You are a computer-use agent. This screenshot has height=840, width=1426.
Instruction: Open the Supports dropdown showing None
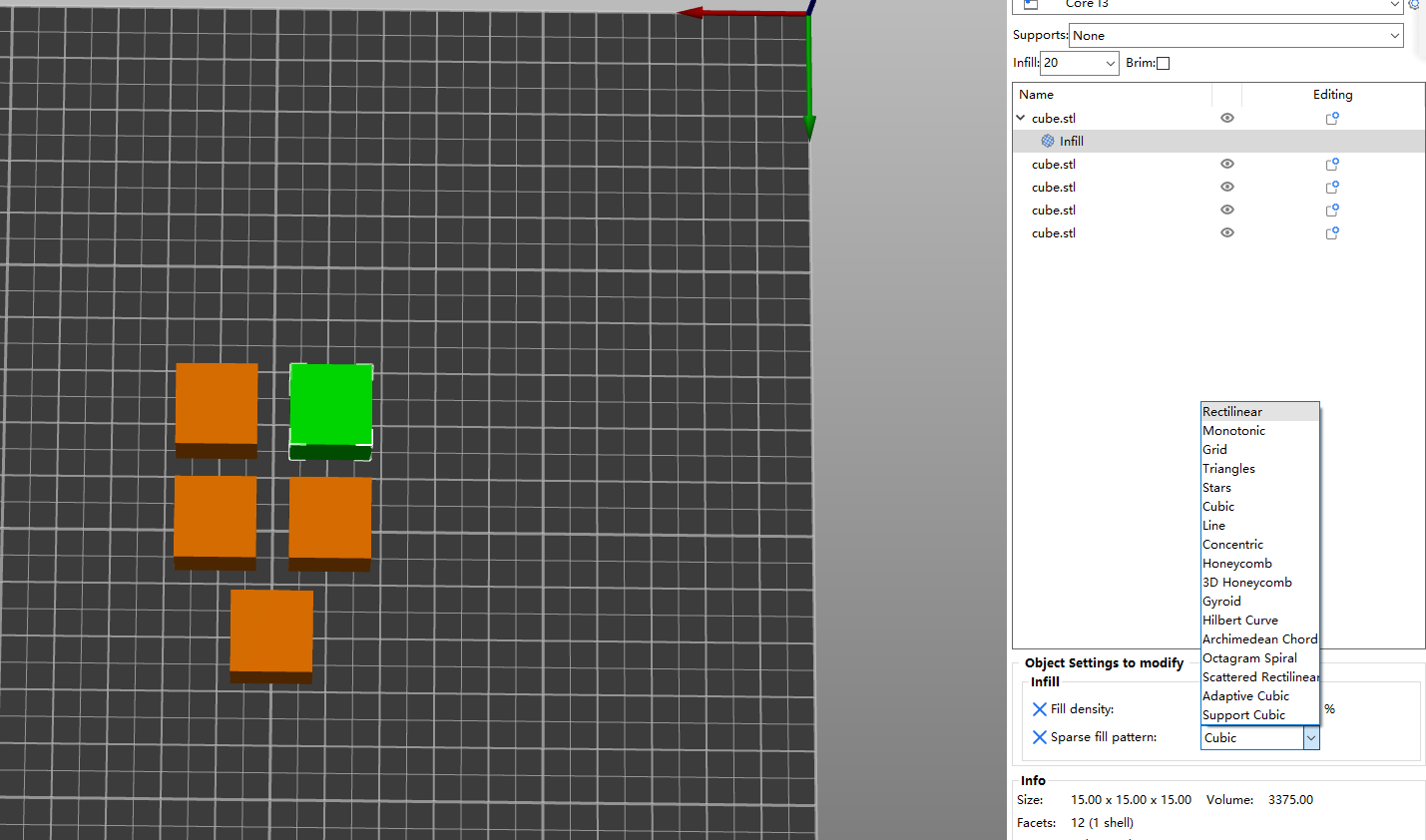coord(1235,36)
